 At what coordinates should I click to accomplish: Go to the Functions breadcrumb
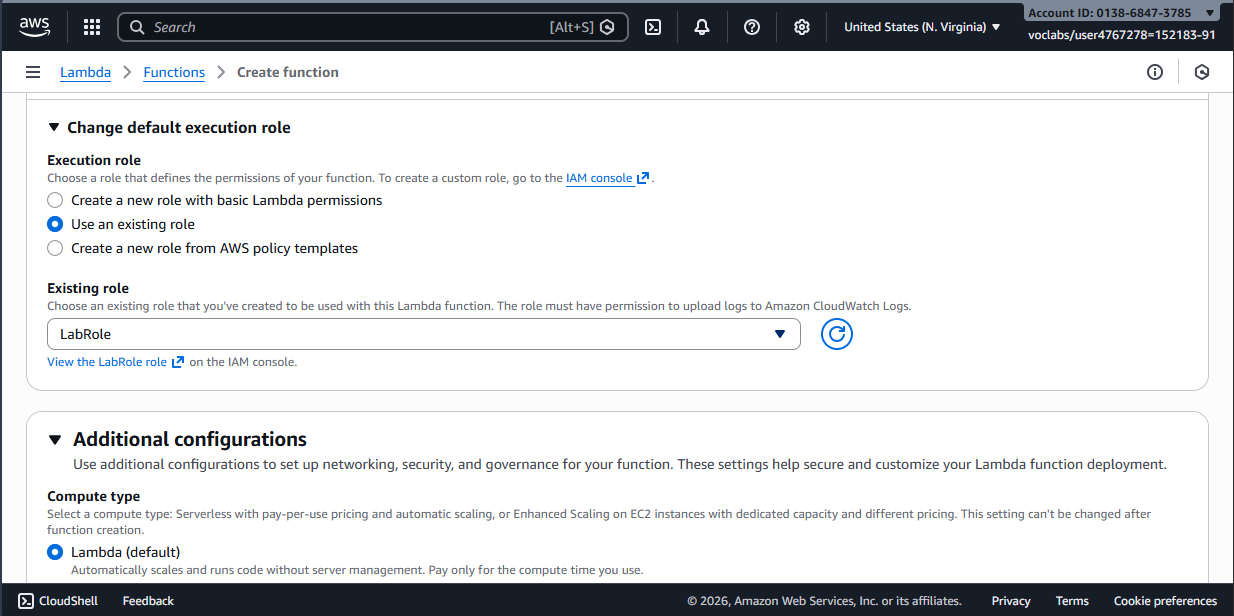174,72
